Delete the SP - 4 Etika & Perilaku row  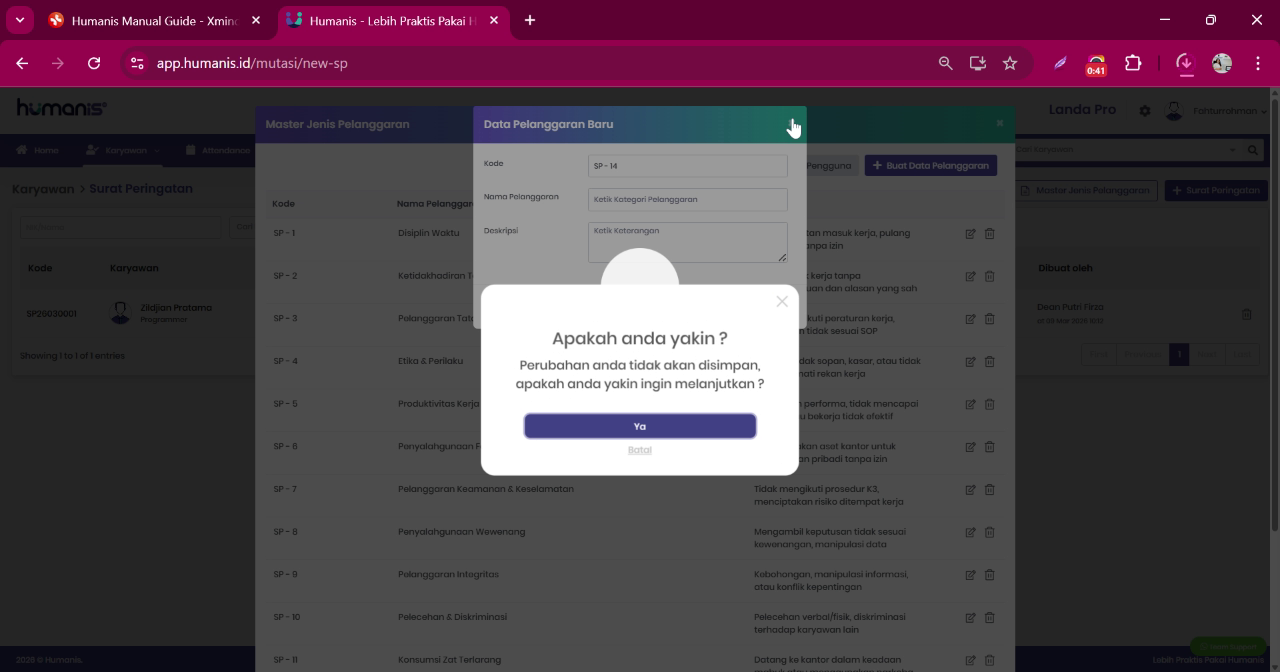pos(990,362)
